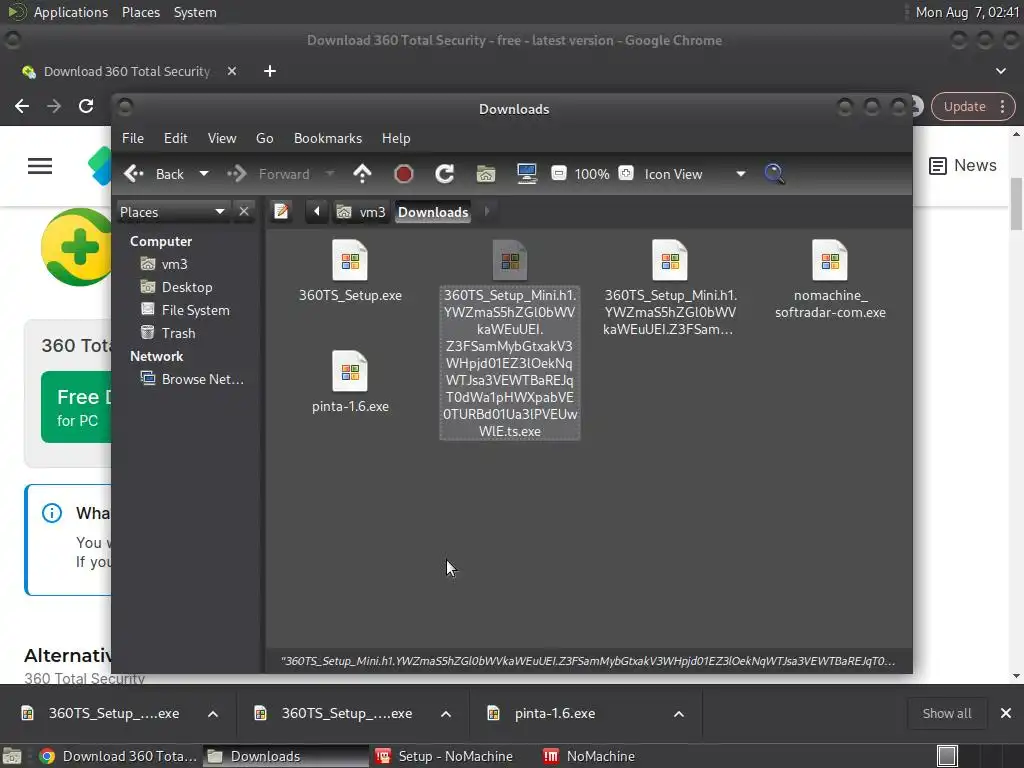Open the File menu in Downloads window

[133, 138]
